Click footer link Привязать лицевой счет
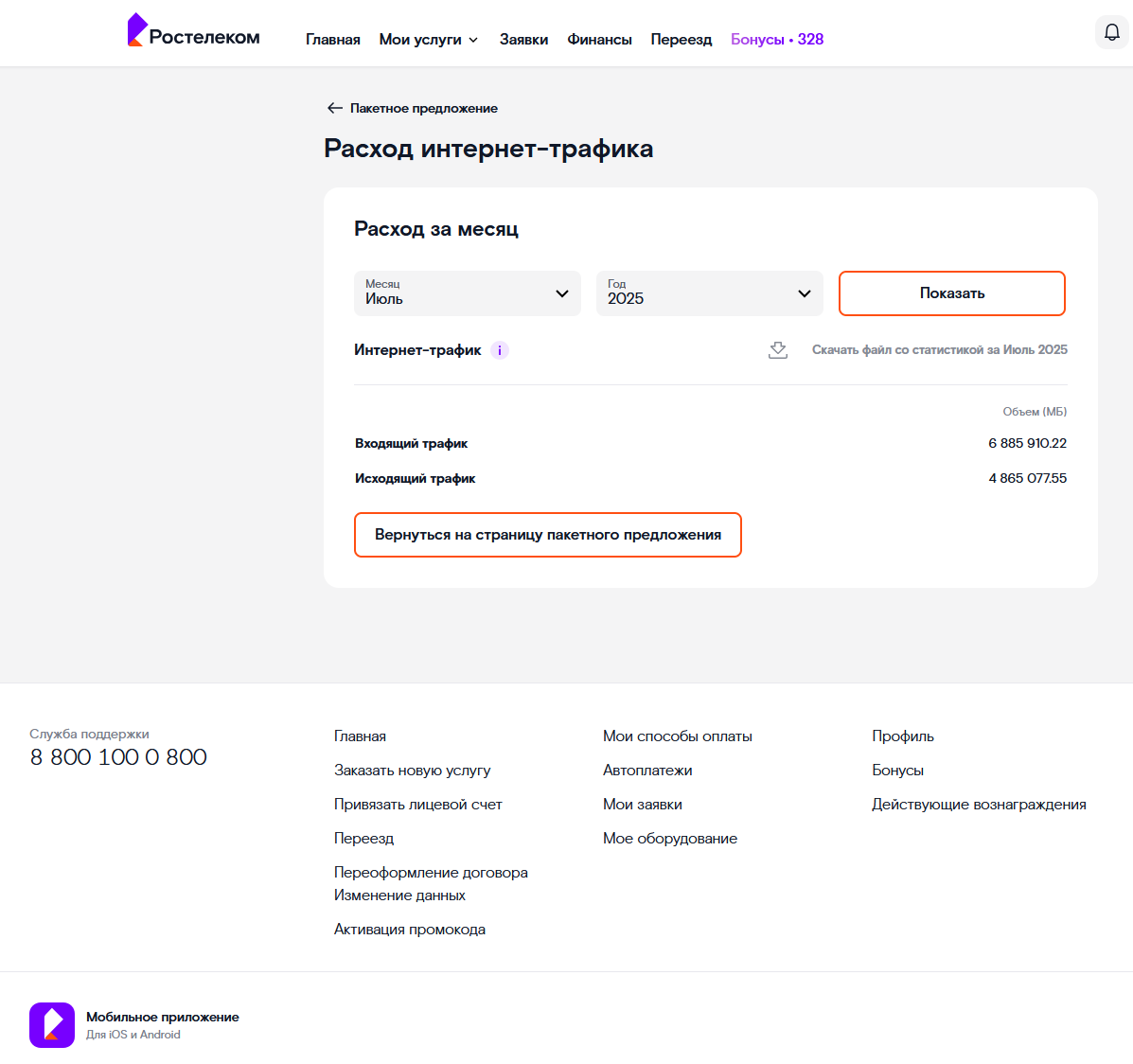 417,804
